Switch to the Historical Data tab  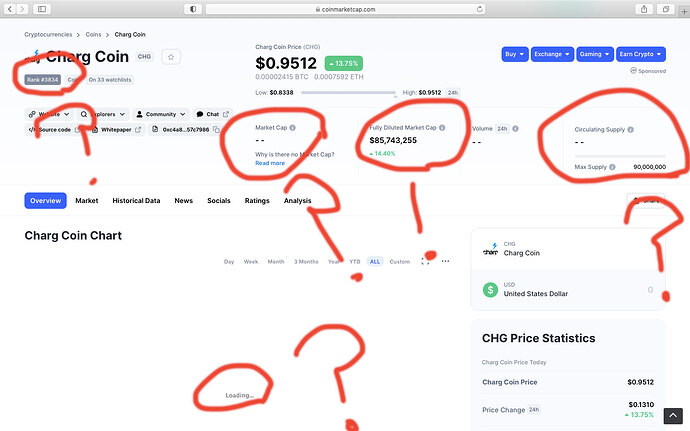click(136, 200)
